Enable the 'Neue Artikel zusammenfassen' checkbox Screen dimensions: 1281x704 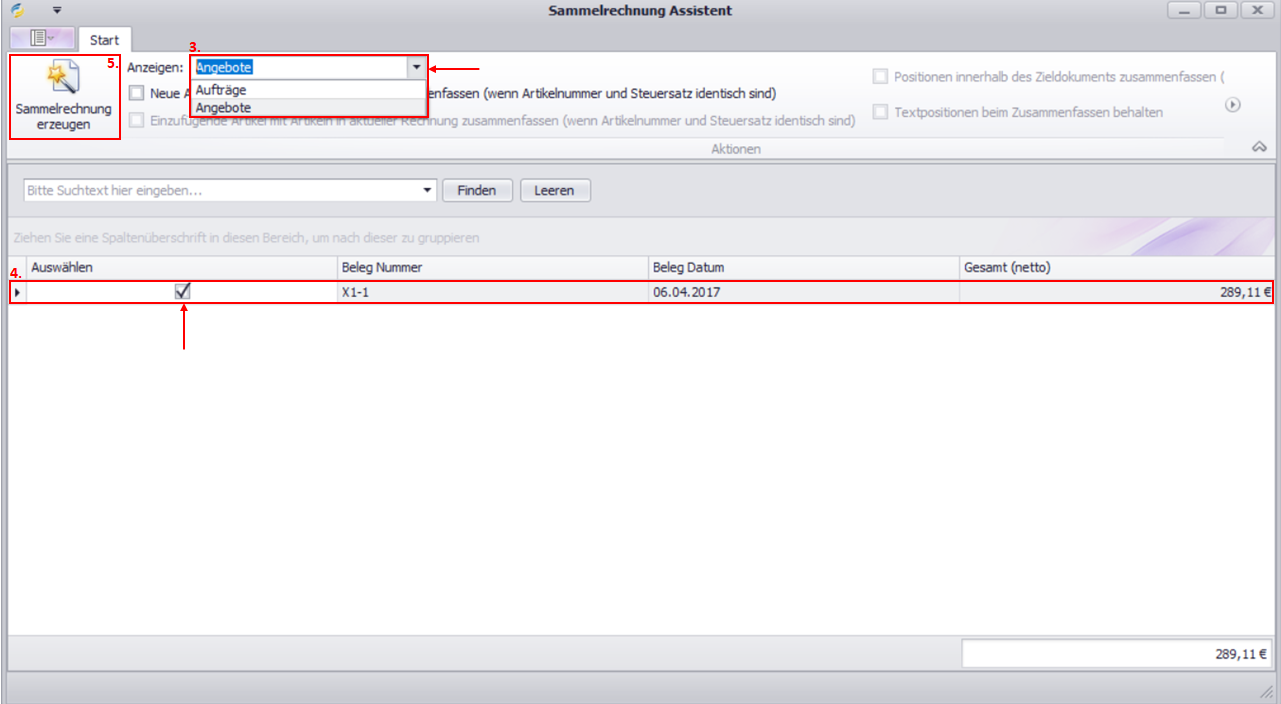[137, 94]
